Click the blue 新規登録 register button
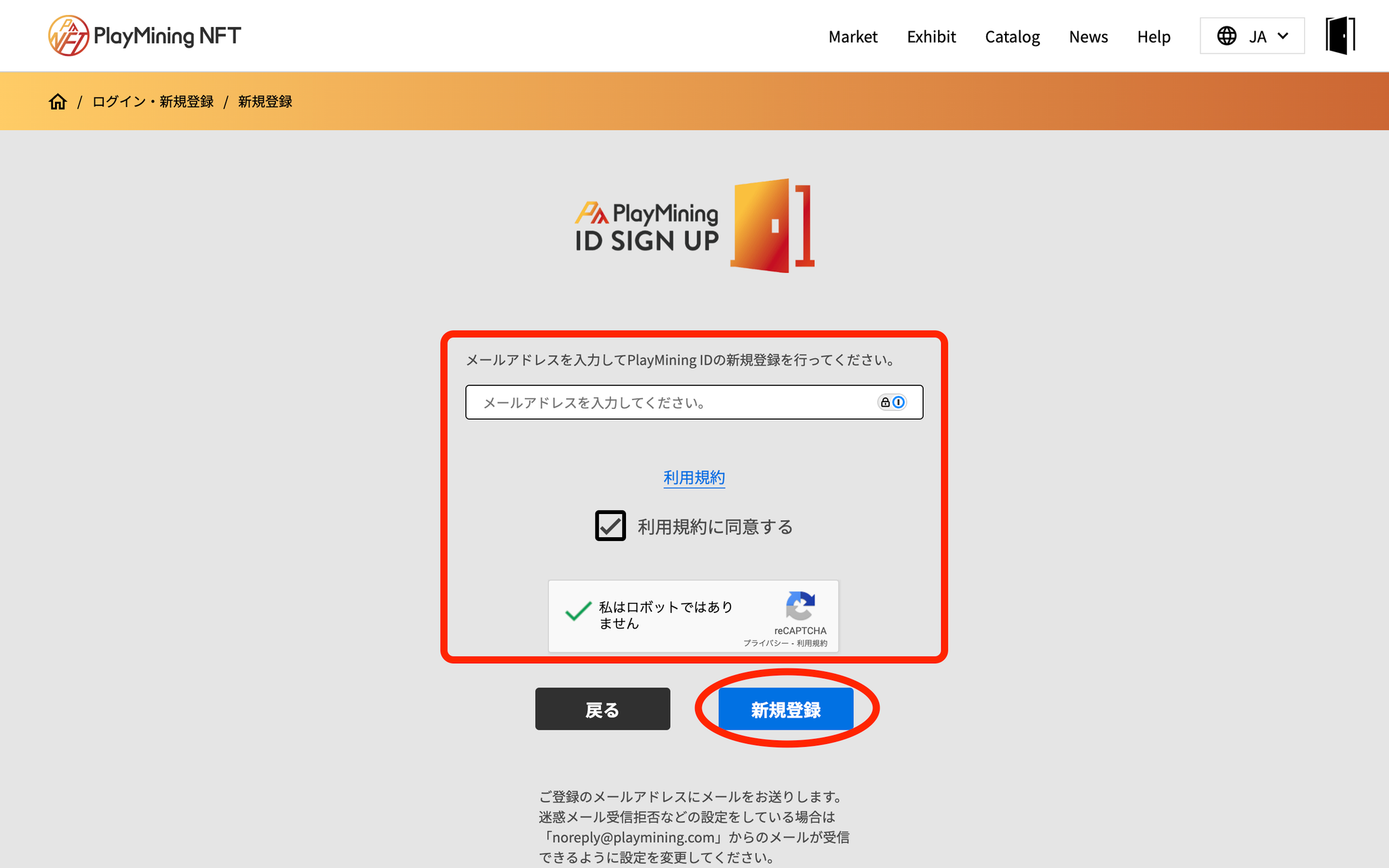The image size is (1389, 868). [x=786, y=709]
